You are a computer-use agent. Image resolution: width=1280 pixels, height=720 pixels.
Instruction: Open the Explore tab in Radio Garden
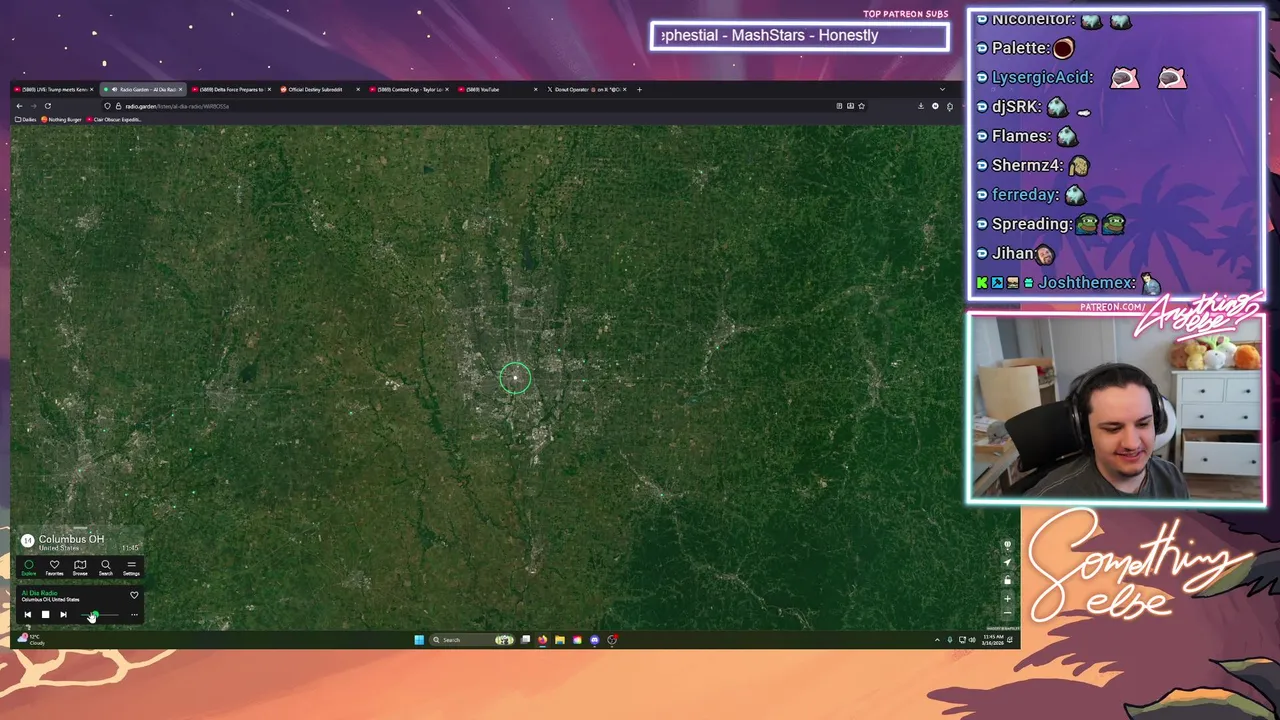[29, 567]
